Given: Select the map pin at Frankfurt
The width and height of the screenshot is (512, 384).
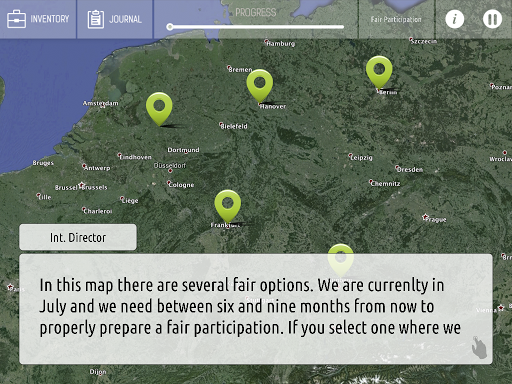Looking at the screenshot, I should tap(228, 206).
